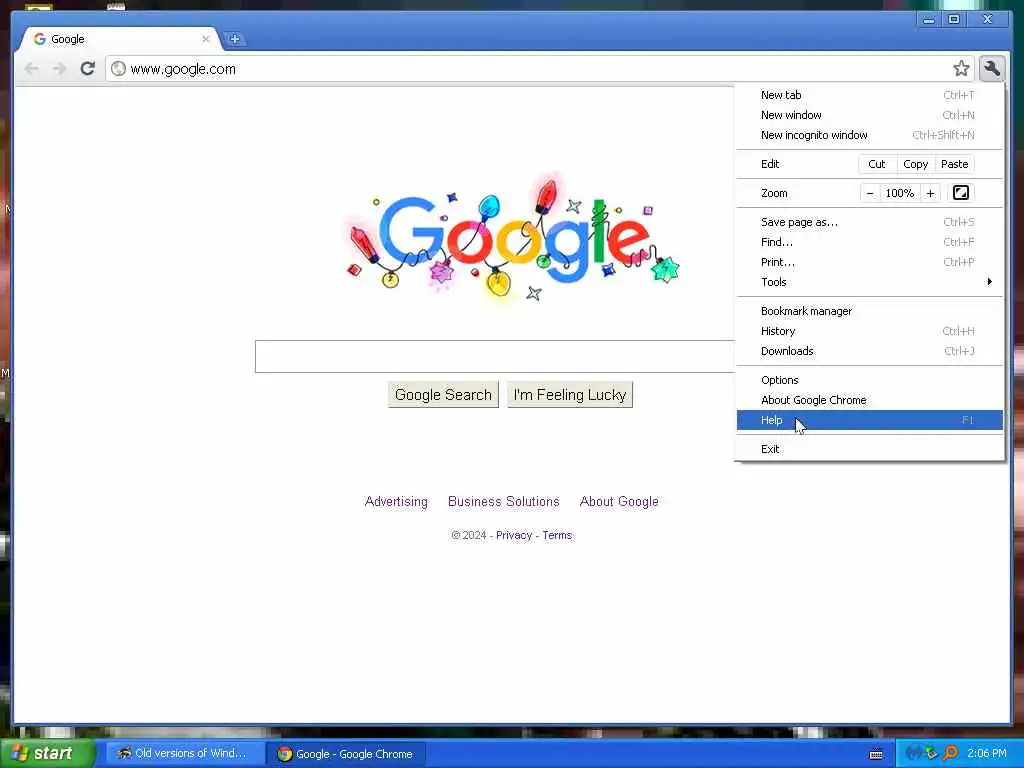The image size is (1024, 768).
Task: Open Downloads from the menu
Action: [869, 351]
